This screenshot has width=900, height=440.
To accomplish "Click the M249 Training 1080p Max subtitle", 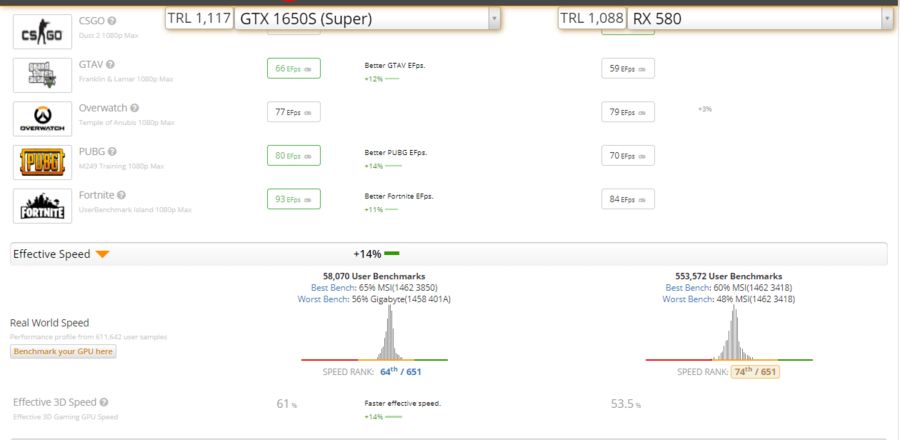I will click(121, 166).
